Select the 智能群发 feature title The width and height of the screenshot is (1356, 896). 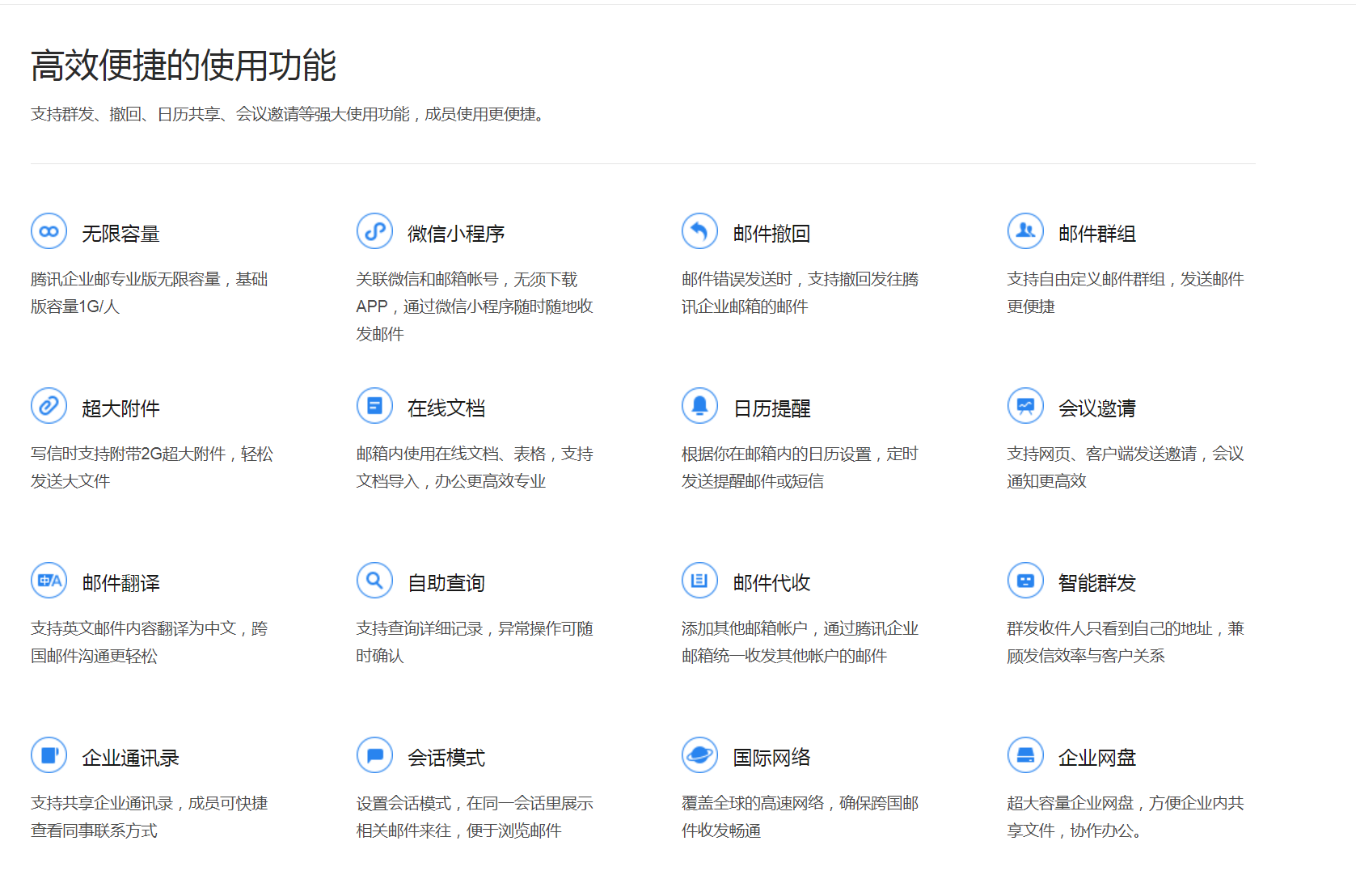[1097, 583]
